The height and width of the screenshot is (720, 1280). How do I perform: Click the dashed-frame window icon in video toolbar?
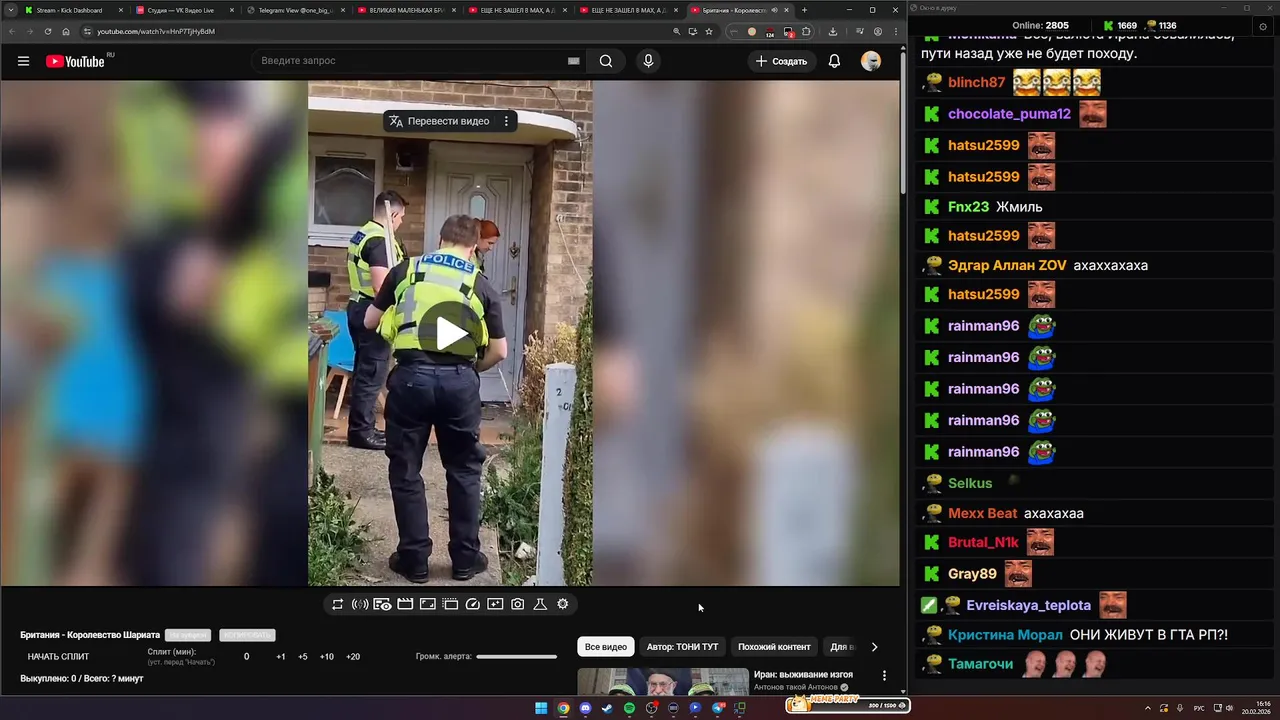450,604
